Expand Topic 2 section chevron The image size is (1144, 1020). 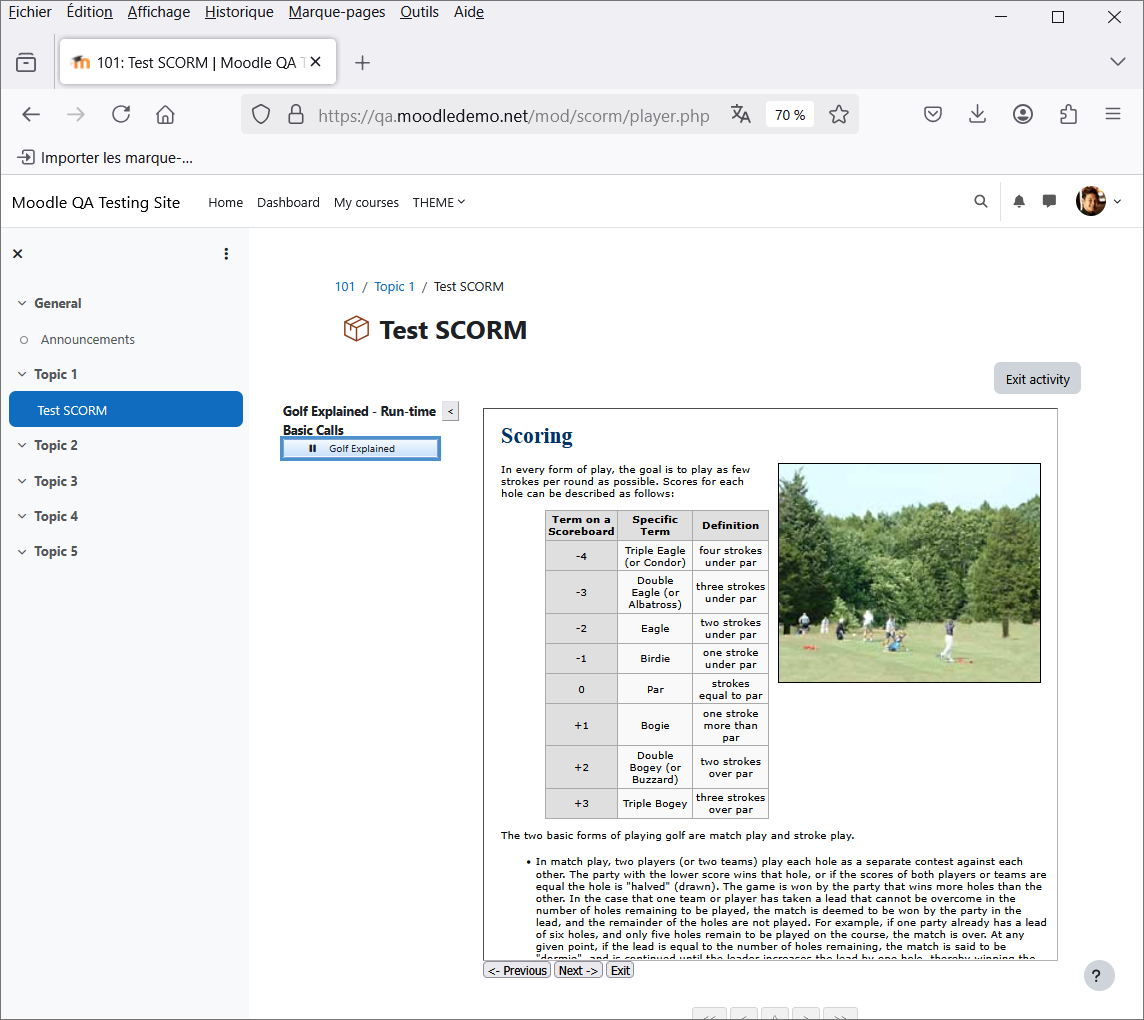[x=22, y=445]
